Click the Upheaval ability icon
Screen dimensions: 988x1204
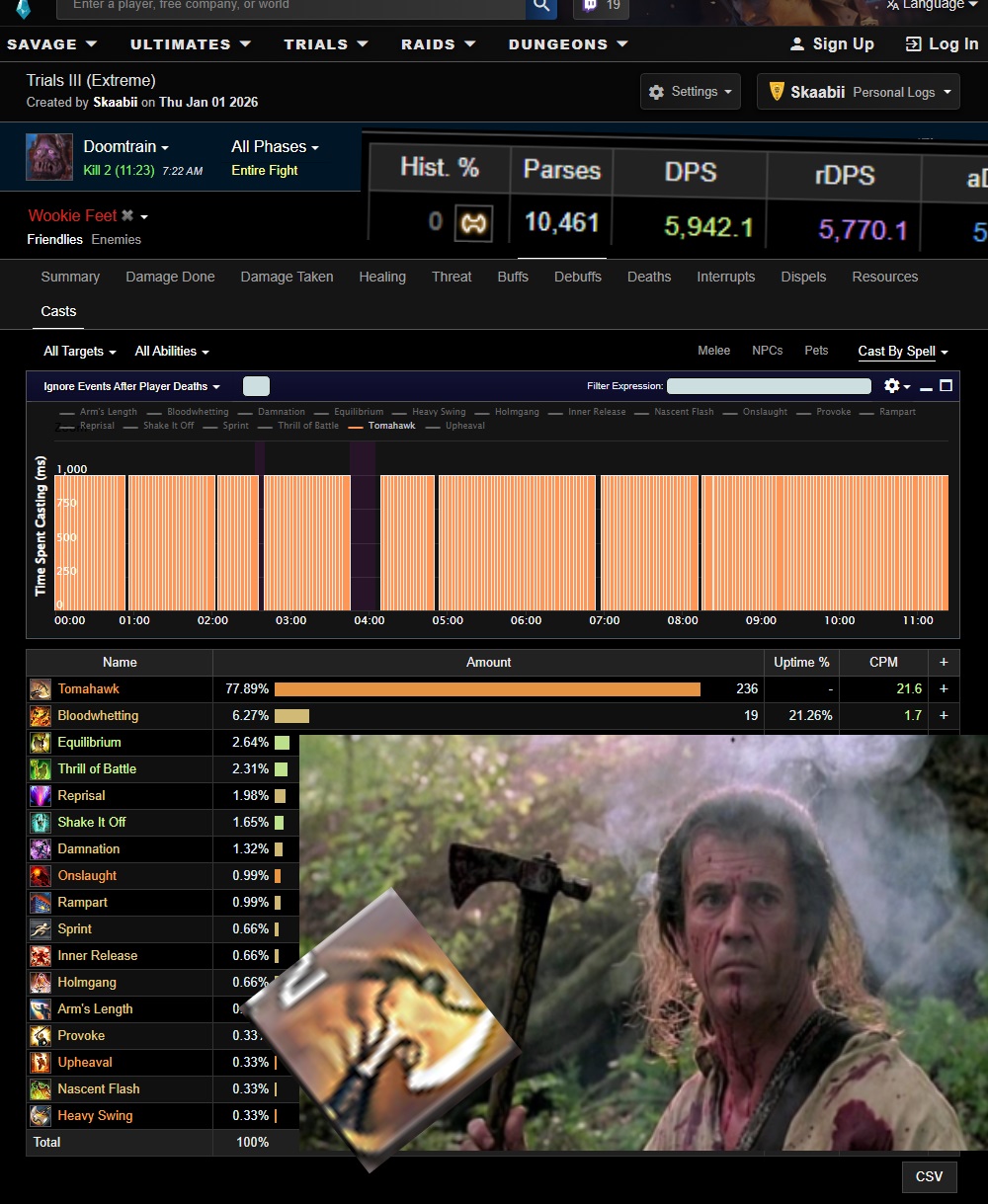point(41,1063)
